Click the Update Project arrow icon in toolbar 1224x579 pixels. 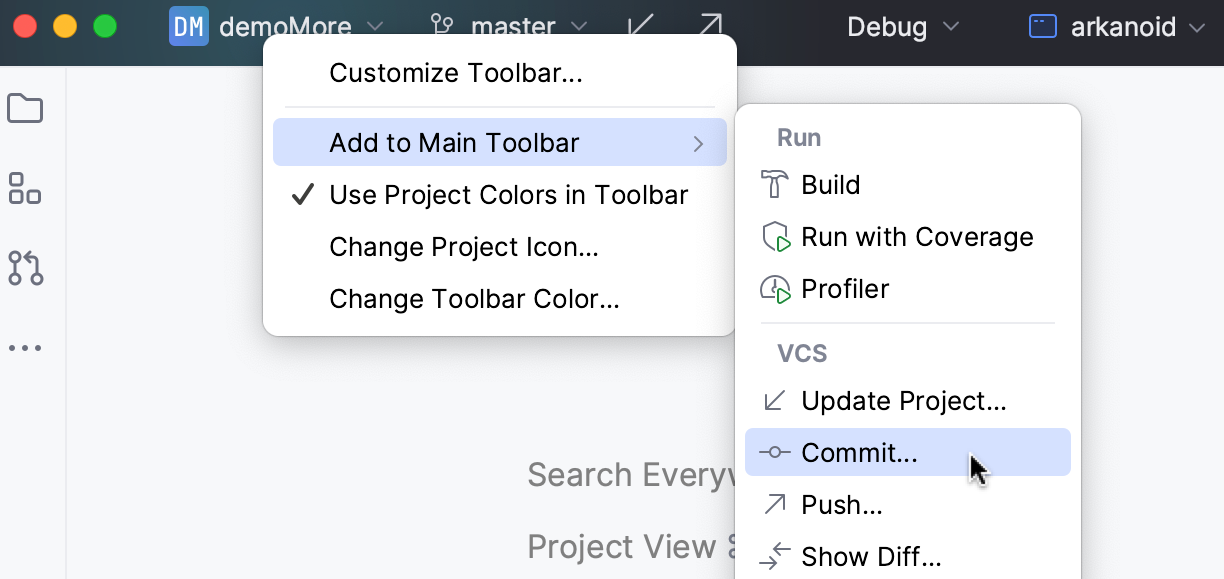[641, 27]
